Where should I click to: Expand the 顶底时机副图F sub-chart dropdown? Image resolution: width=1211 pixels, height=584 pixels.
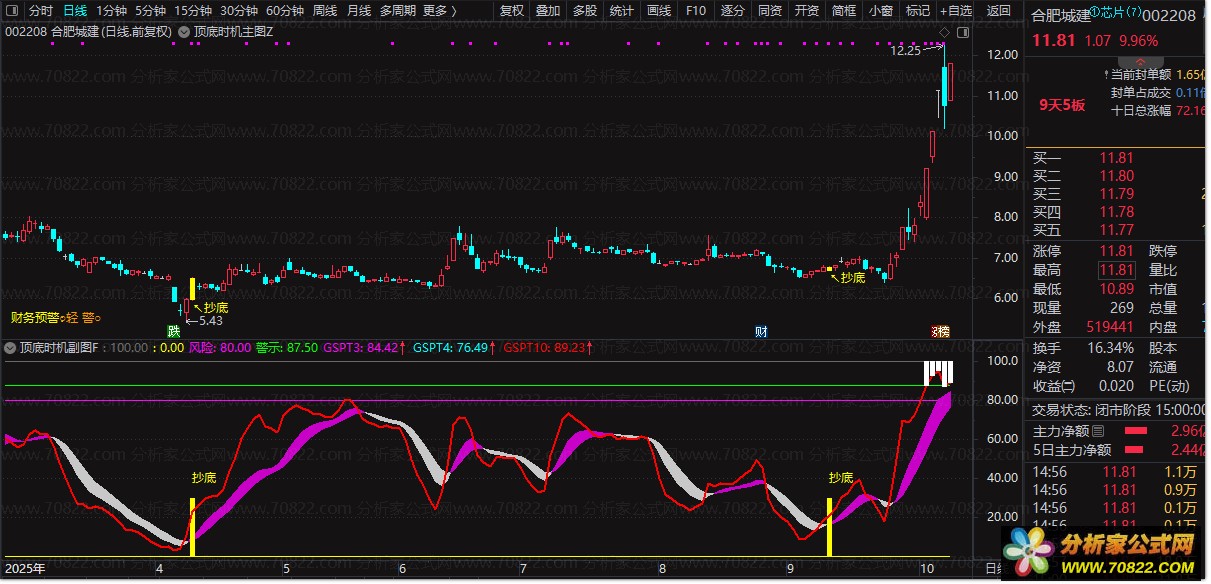click(x=12, y=348)
